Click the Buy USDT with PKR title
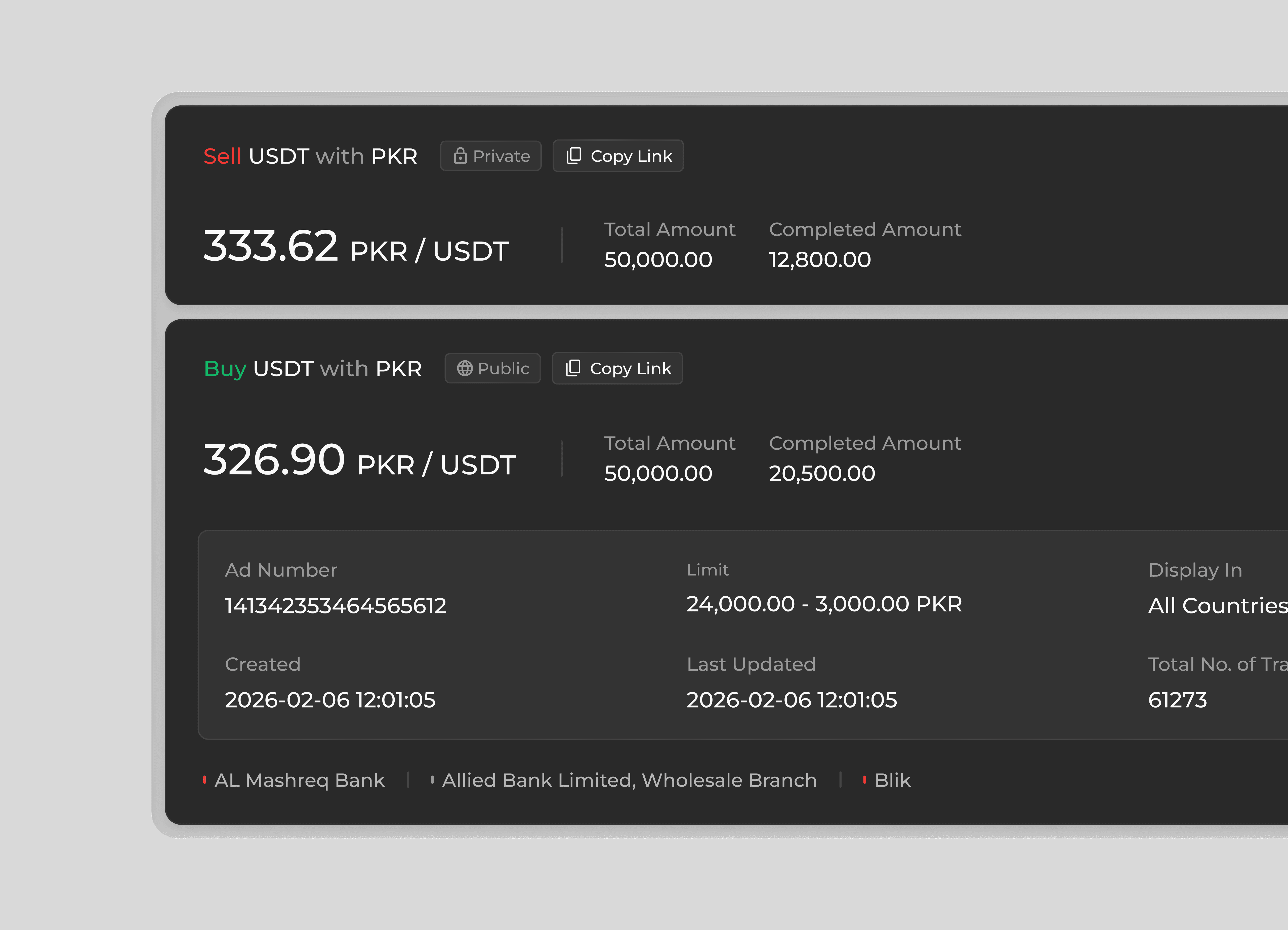Viewport: 1288px width, 930px height. coord(312,368)
